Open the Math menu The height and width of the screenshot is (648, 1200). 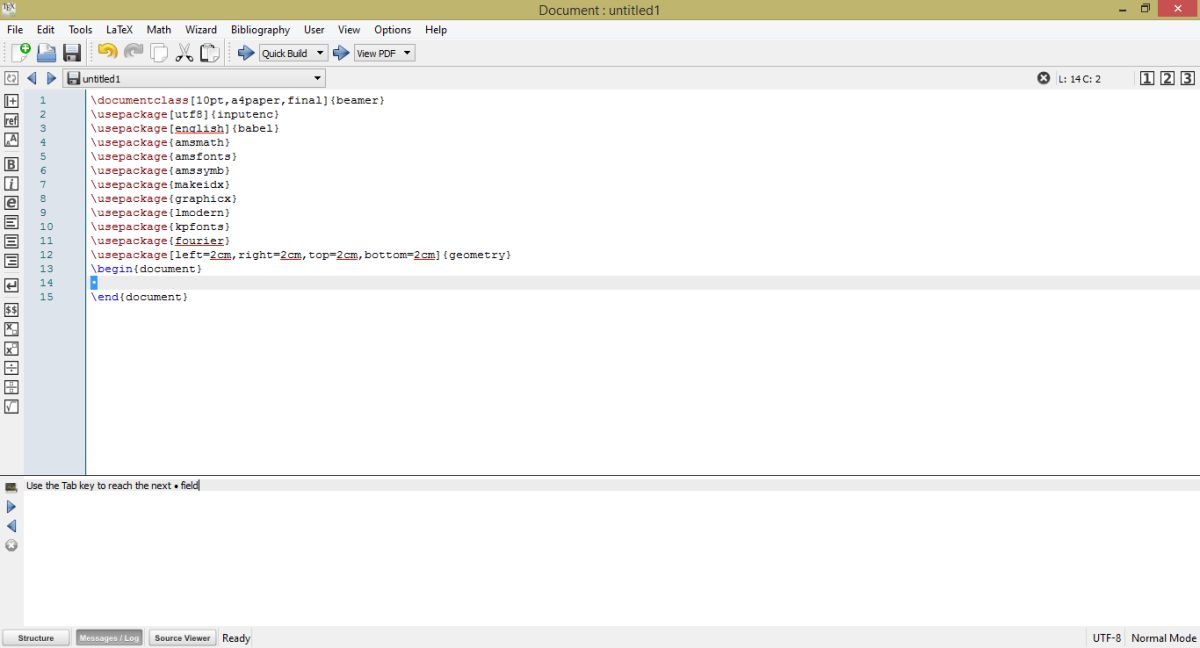click(x=159, y=30)
